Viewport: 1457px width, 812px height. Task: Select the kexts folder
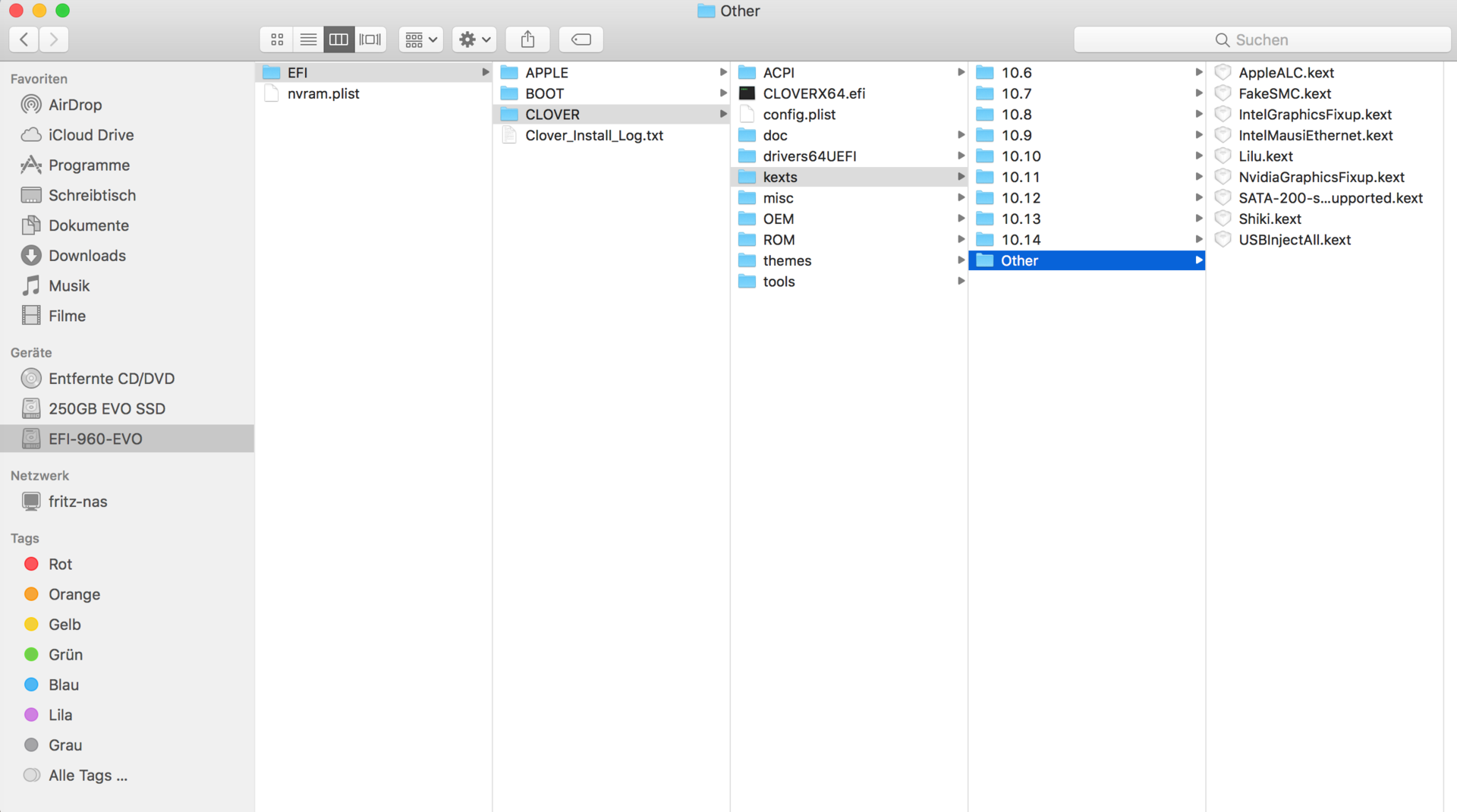coord(849,177)
